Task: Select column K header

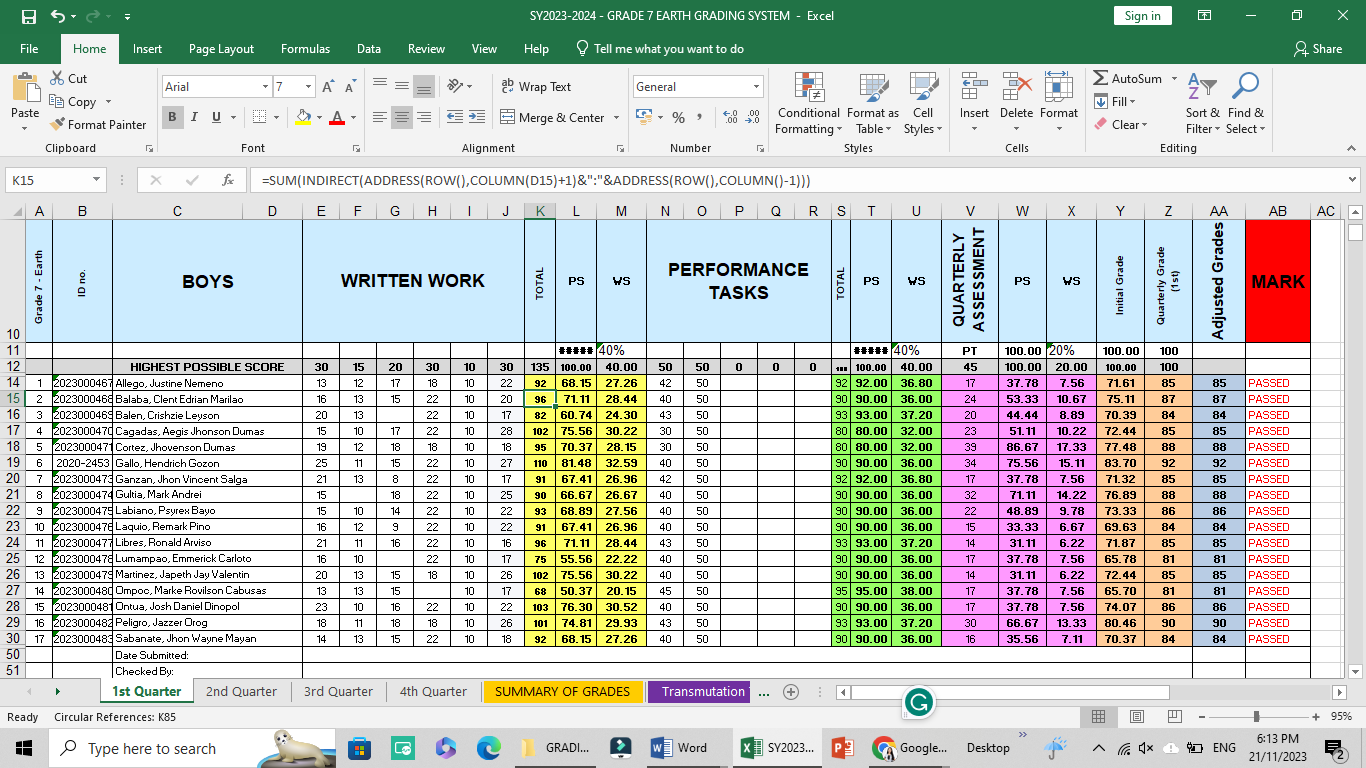Action: pyautogui.click(x=540, y=211)
